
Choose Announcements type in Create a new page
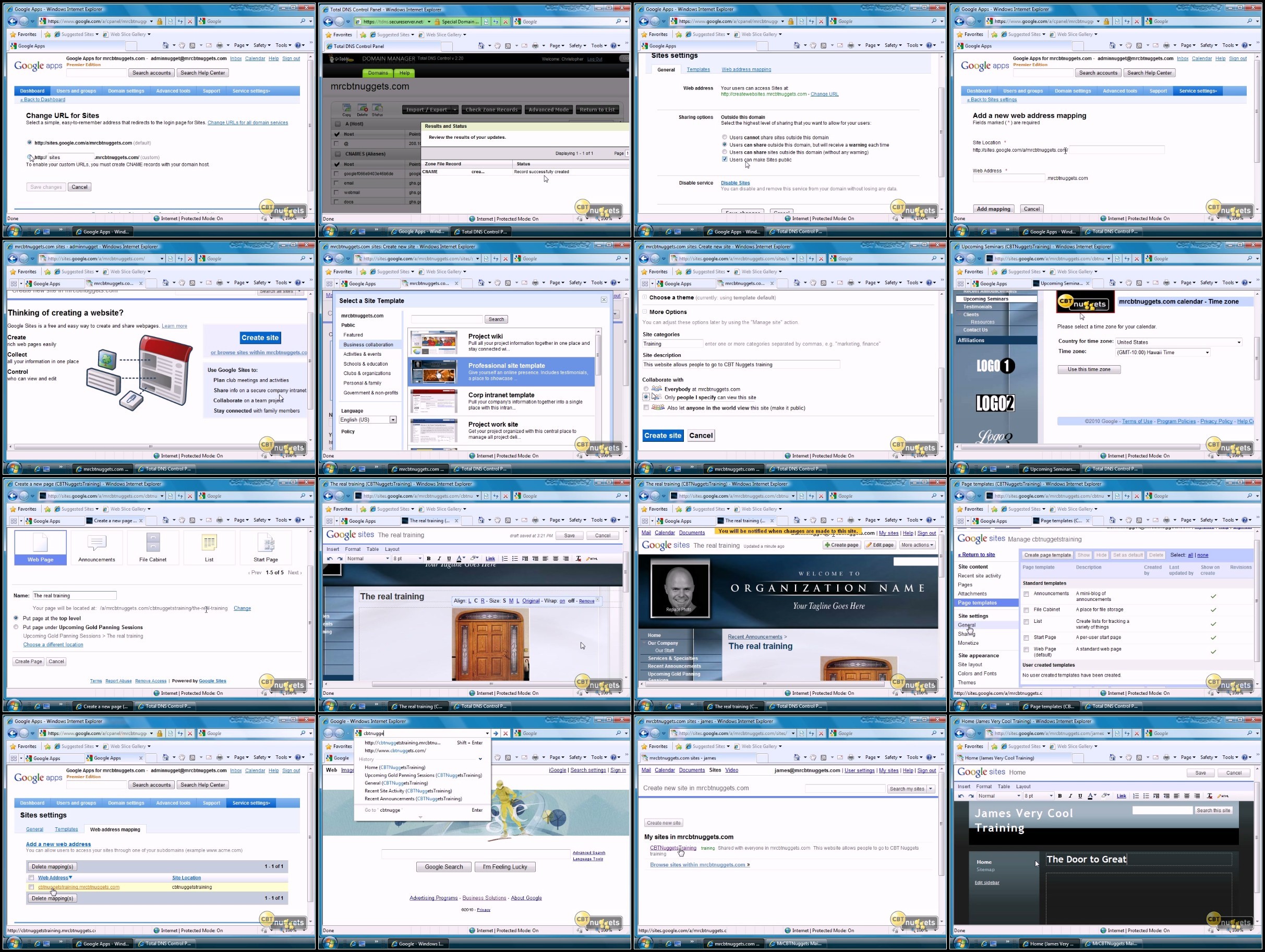(x=97, y=547)
